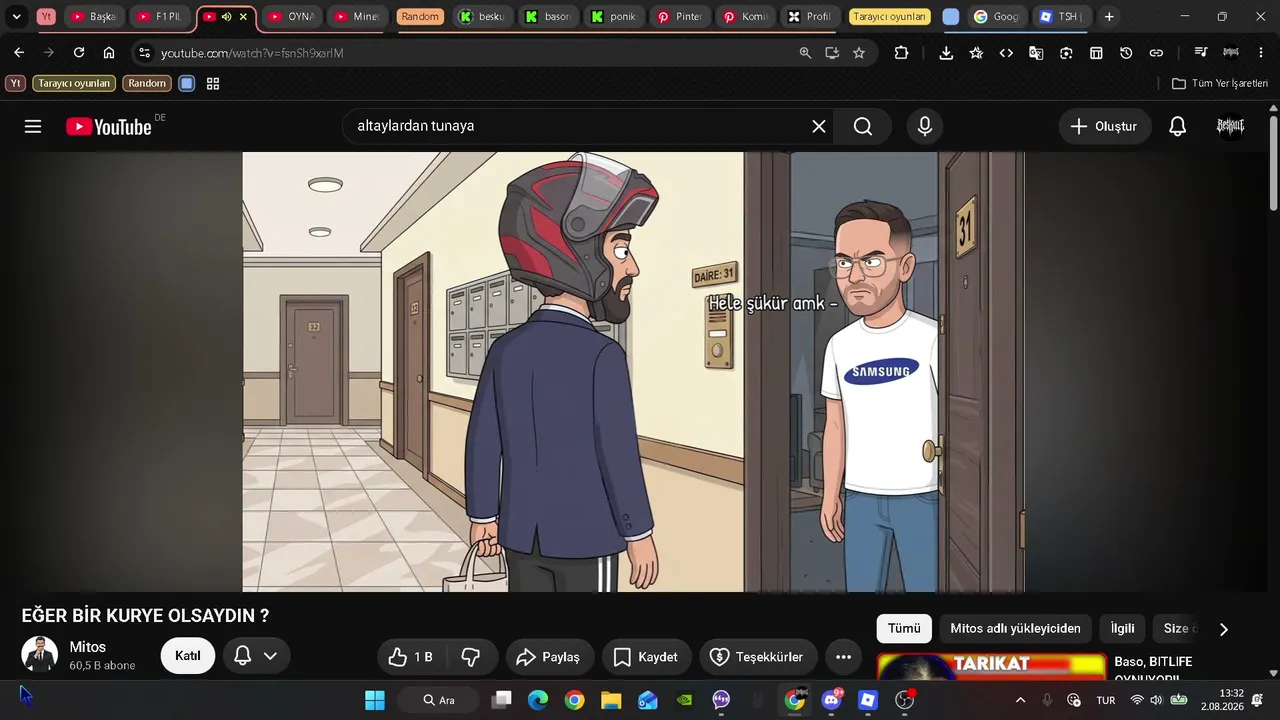This screenshot has height=720, width=1280.
Task: Select 'Mitos adlı yükleyiciden' filter chip
Action: 1015,628
